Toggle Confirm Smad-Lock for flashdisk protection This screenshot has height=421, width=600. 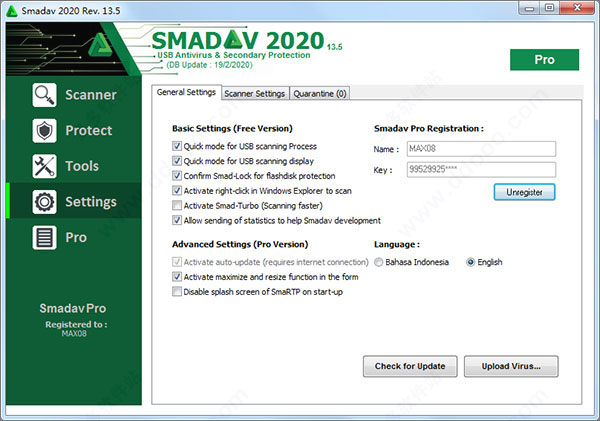(176, 176)
